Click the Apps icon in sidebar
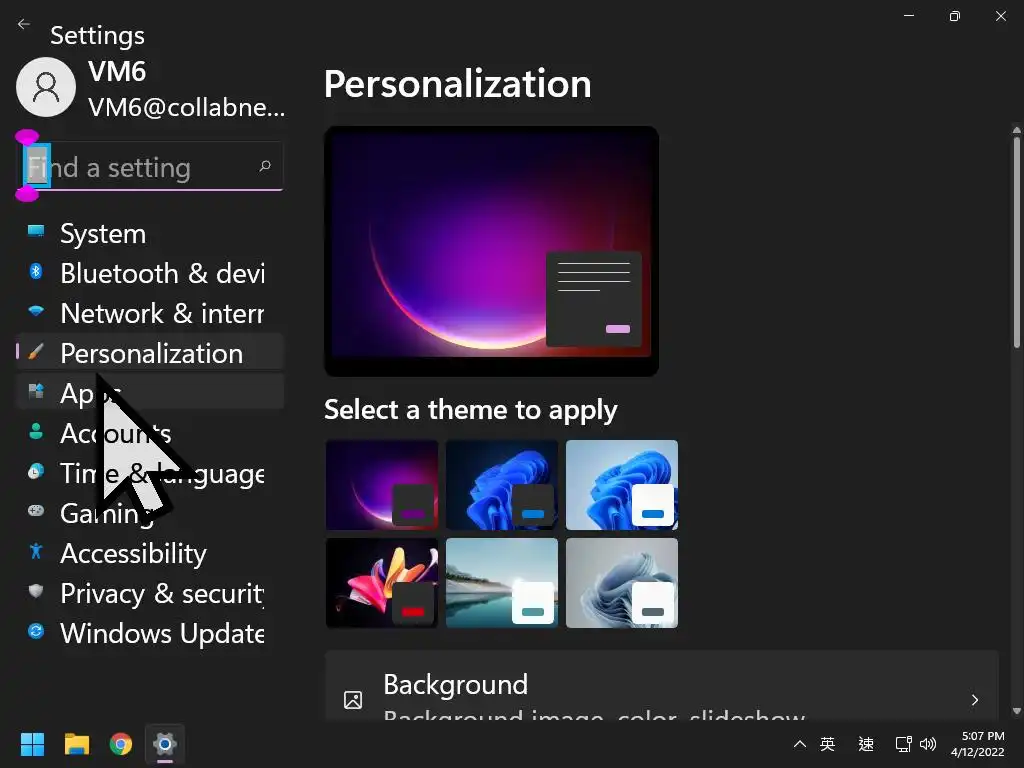Viewport: 1024px width, 768px height. pos(36,391)
